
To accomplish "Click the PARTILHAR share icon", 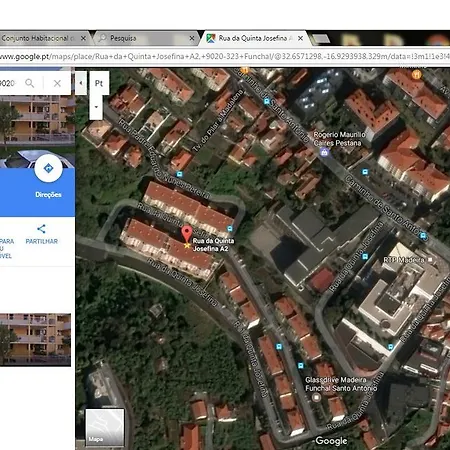I will coord(41,229).
